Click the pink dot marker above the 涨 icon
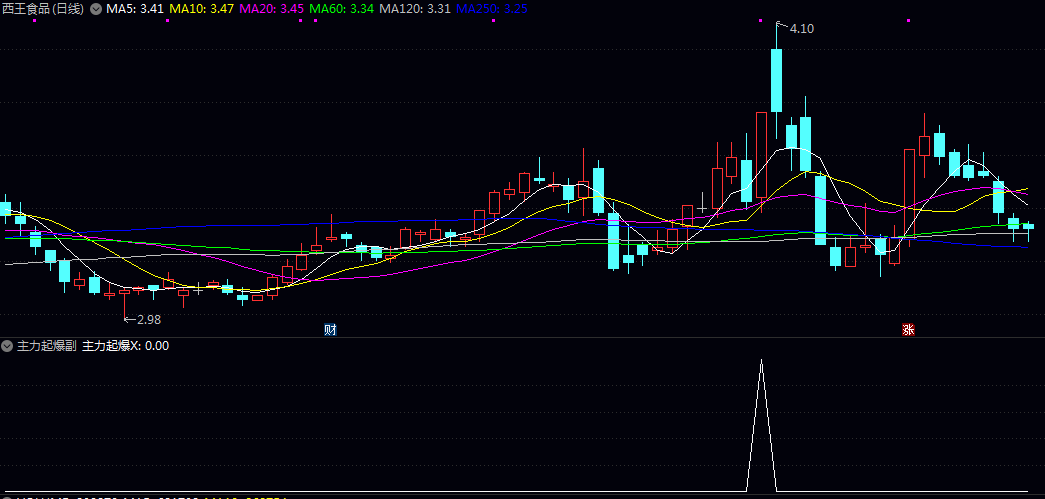The height and width of the screenshot is (499, 1045). 908,21
